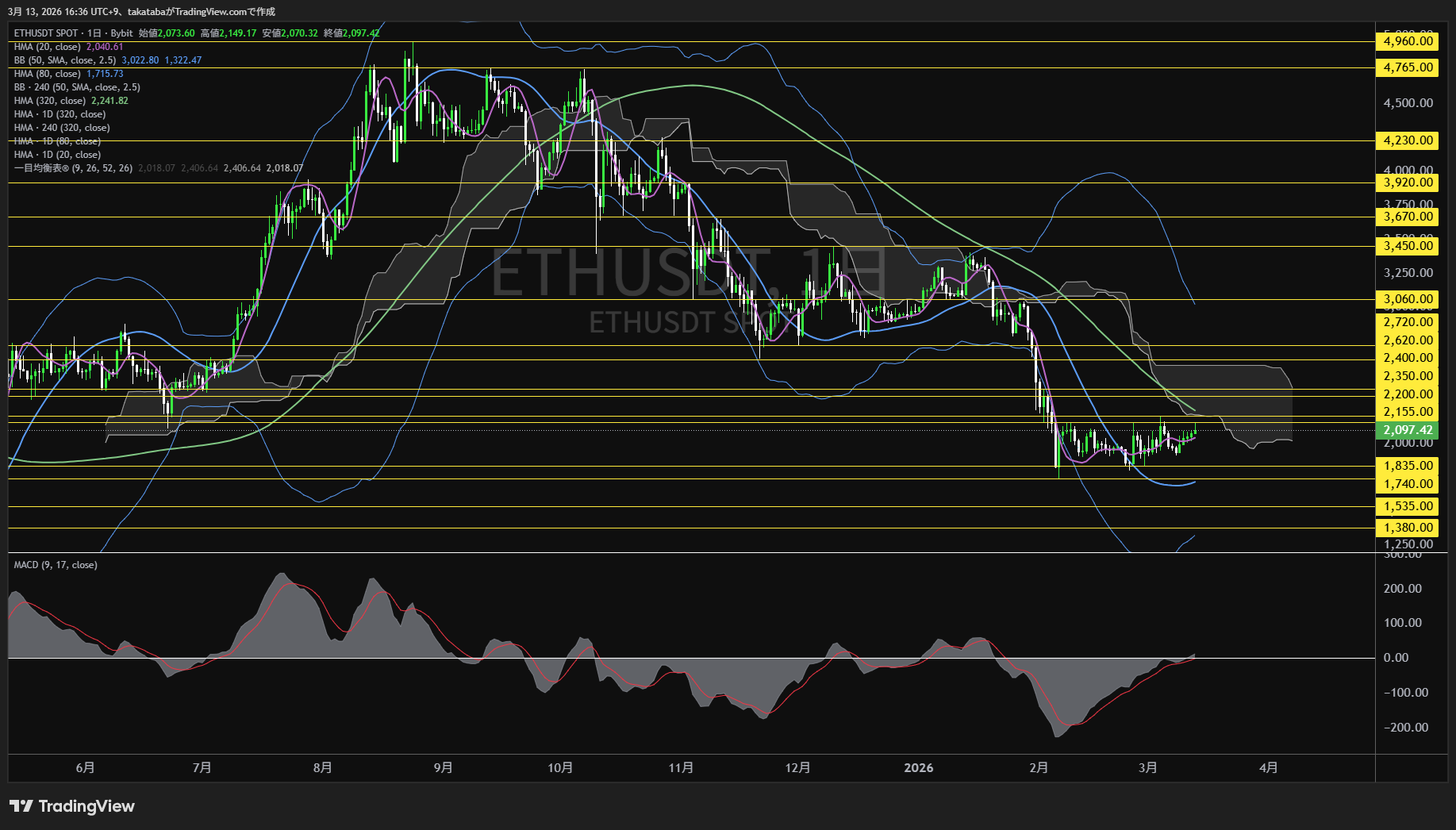Screen dimensions: 1456x830
Task: Click the 3,450.00 price level label
Action: coord(1407,246)
